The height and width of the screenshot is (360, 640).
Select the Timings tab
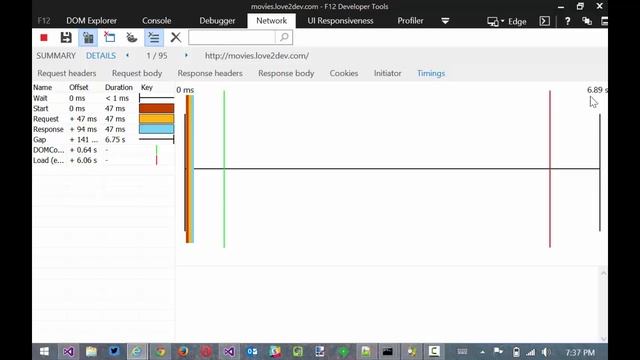(x=431, y=73)
